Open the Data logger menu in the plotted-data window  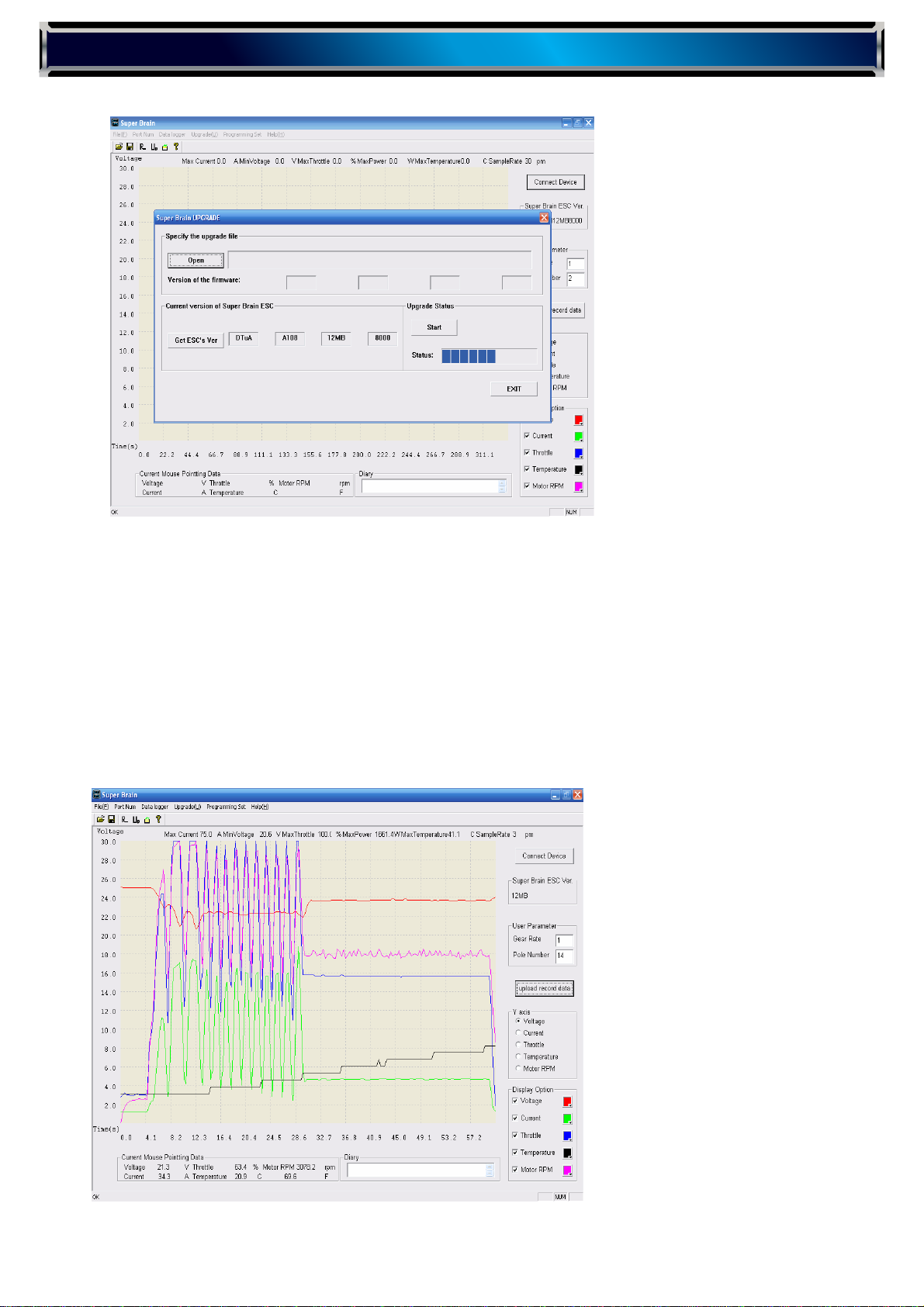pyautogui.click(x=154, y=807)
